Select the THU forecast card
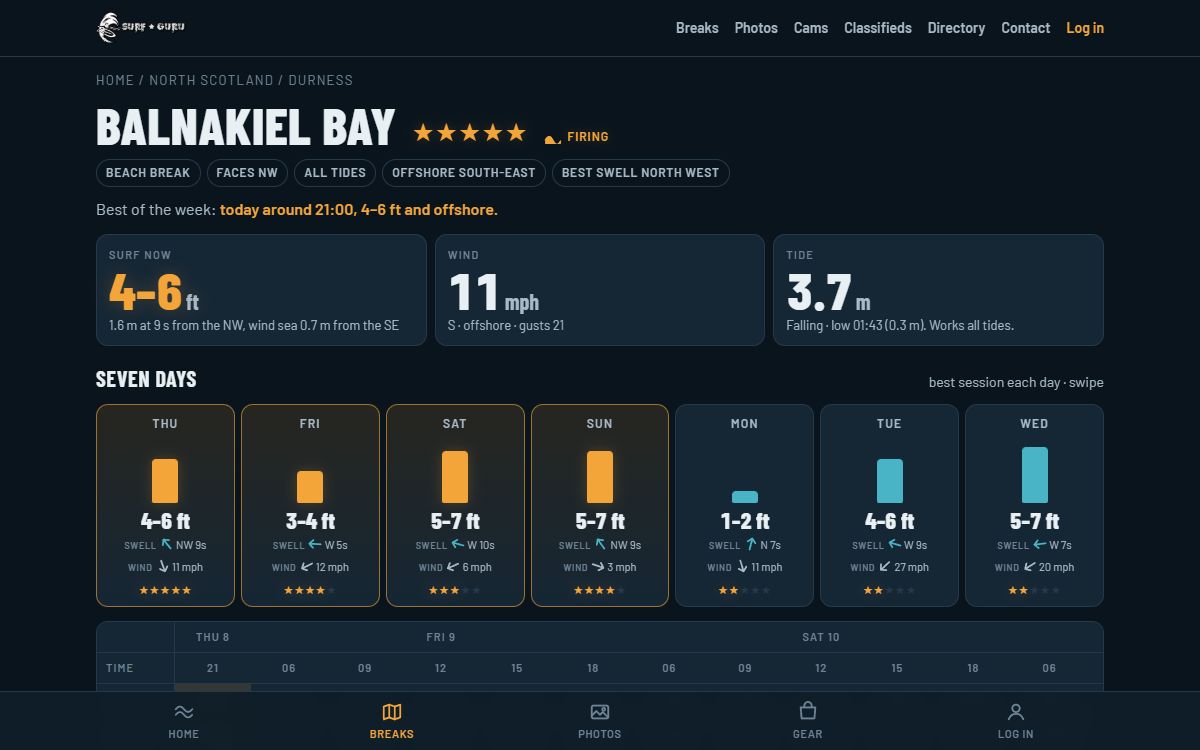 [x=165, y=505]
